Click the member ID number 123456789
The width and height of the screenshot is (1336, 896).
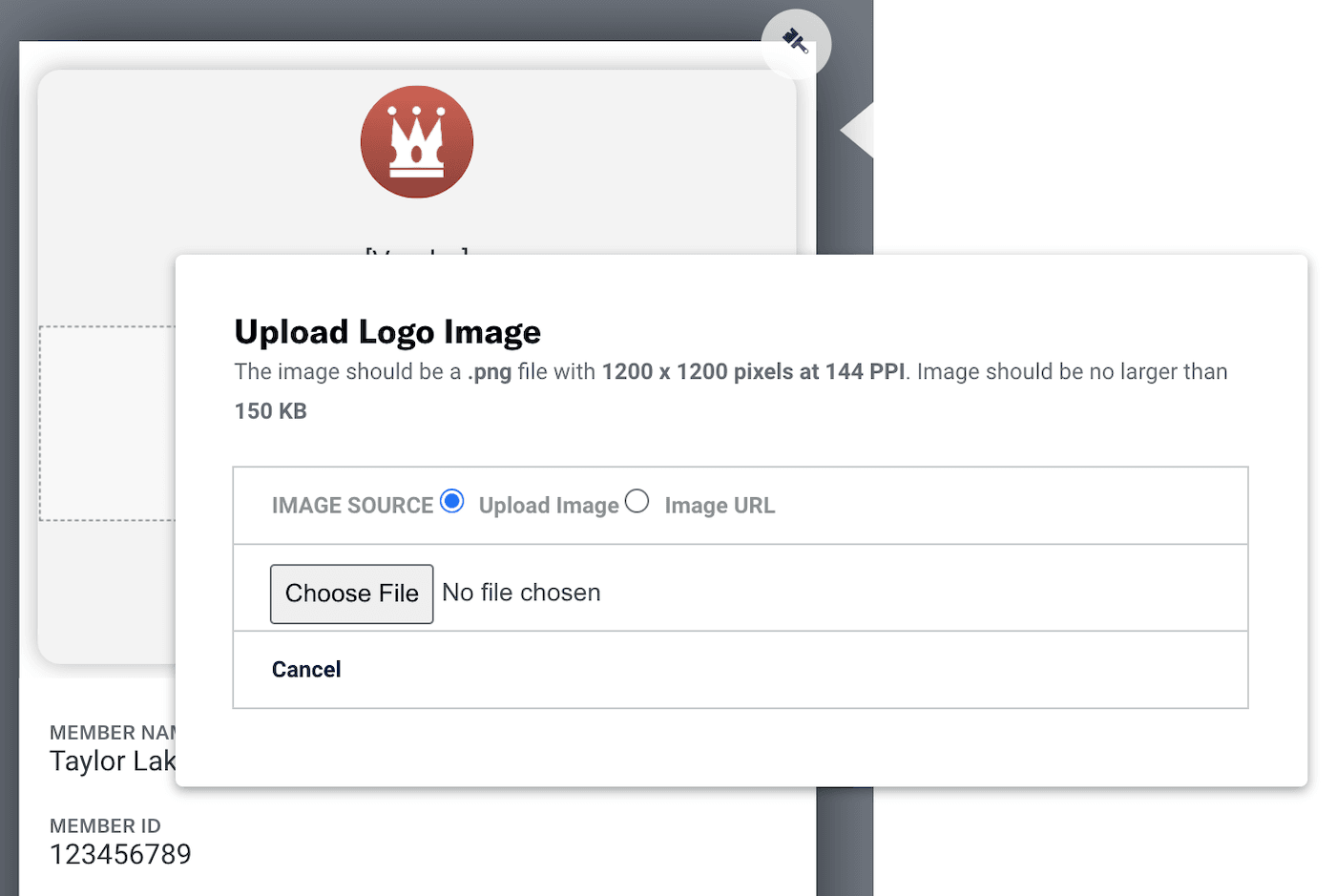point(120,854)
